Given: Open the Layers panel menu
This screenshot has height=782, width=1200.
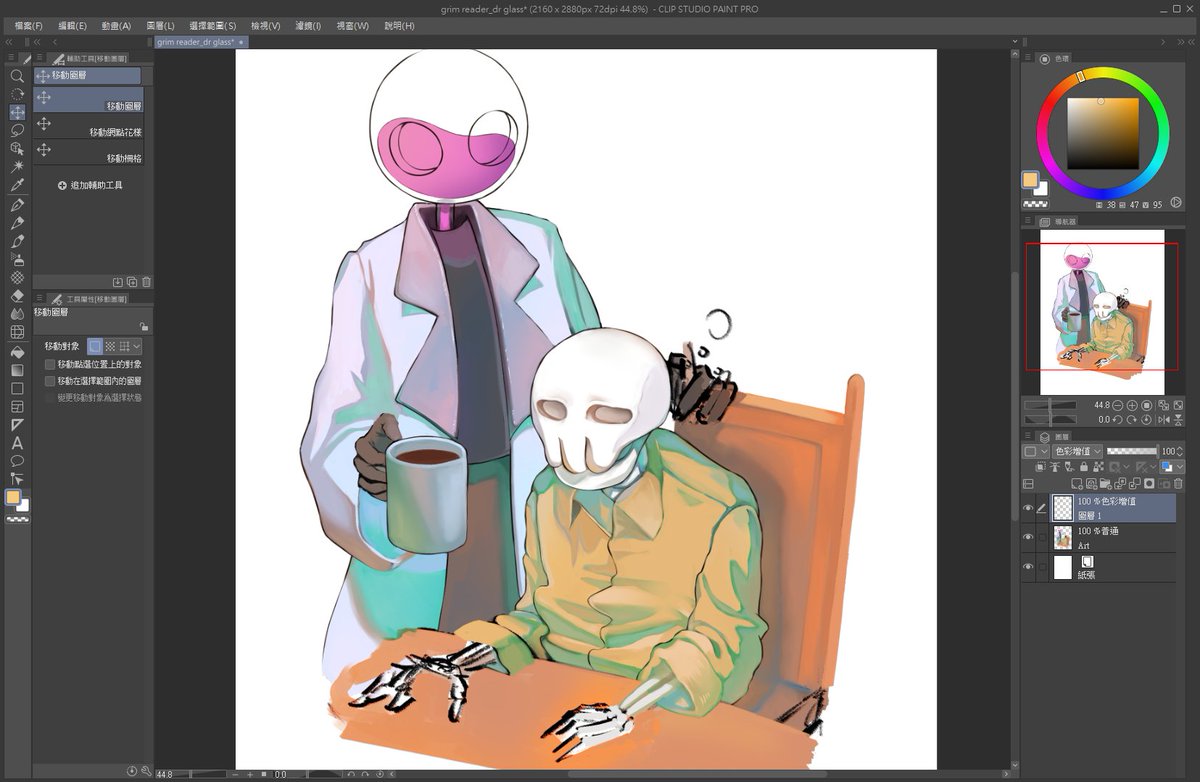Looking at the screenshot, I should click(x=1028, y=437).
